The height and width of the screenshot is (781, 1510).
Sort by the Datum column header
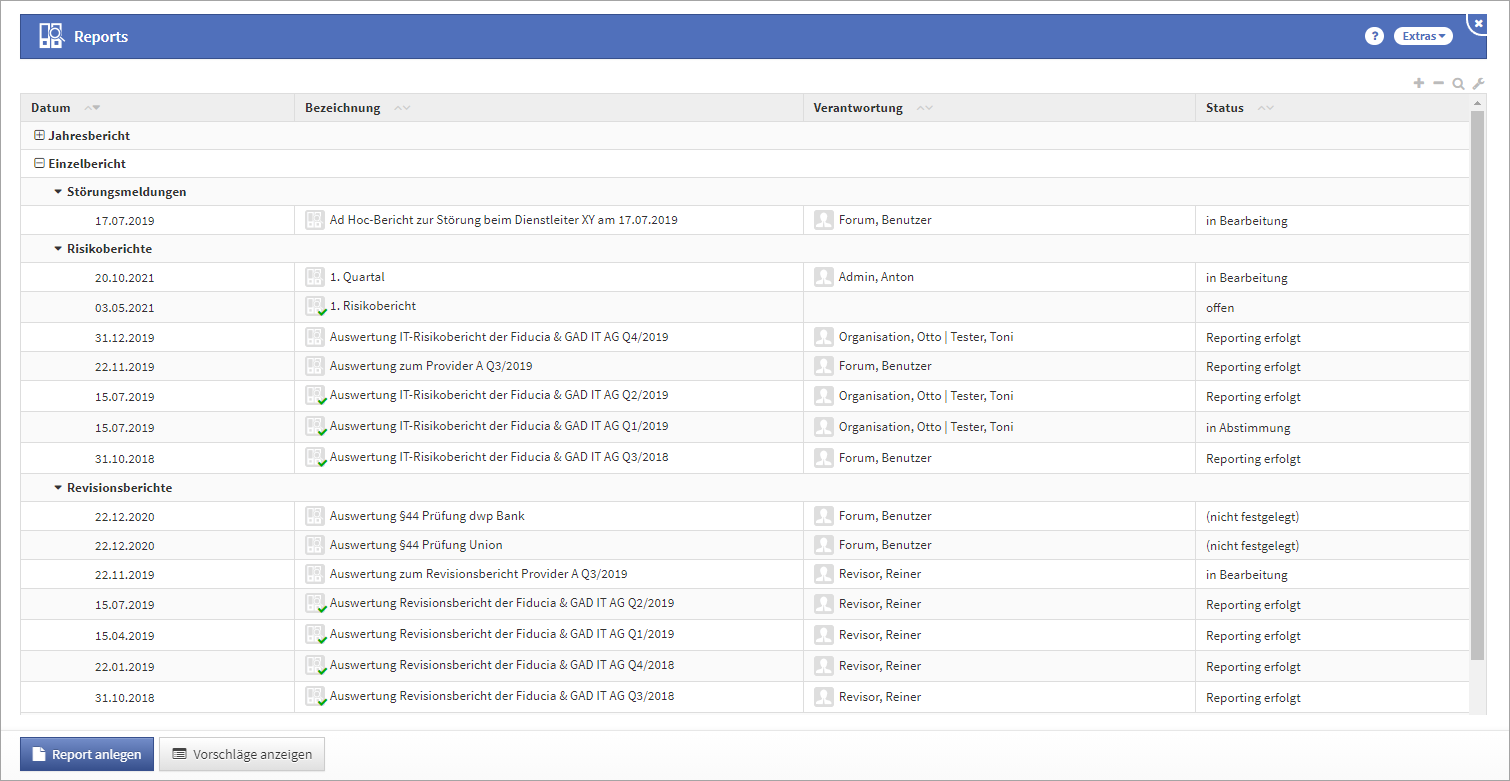(51, 108)
